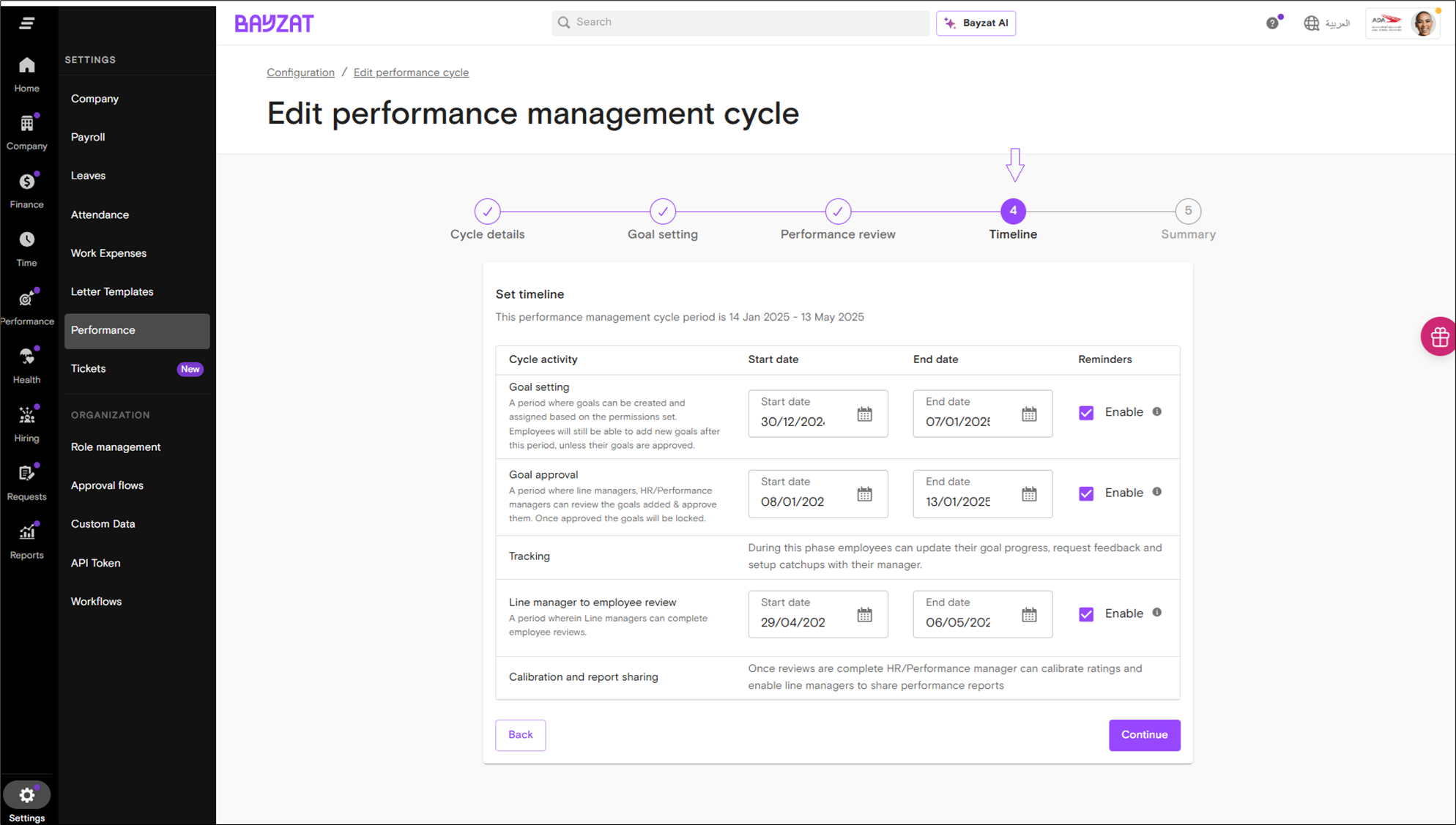Click the hamburger menu icon

coord(27,23)
